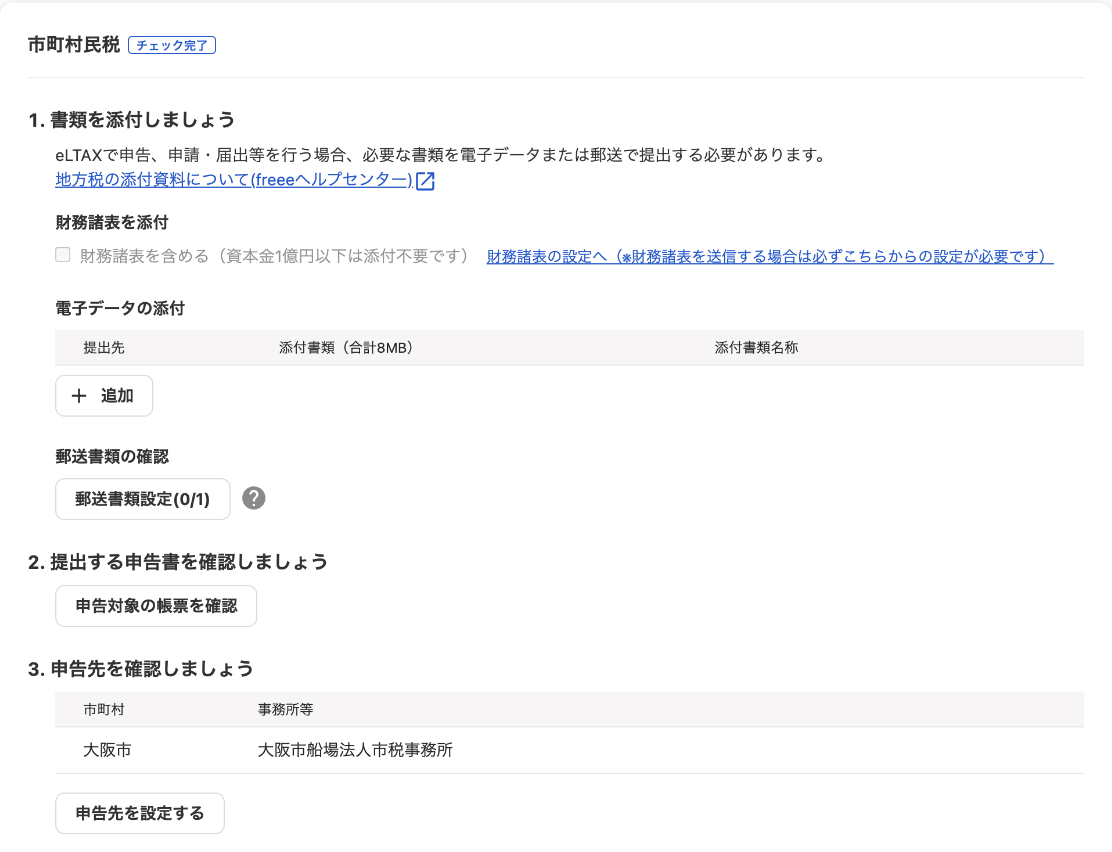Click the external link icon after freeeヘルプセンター
The width and height of the screenshot is (1112, 852).
(x=426, y=181)
